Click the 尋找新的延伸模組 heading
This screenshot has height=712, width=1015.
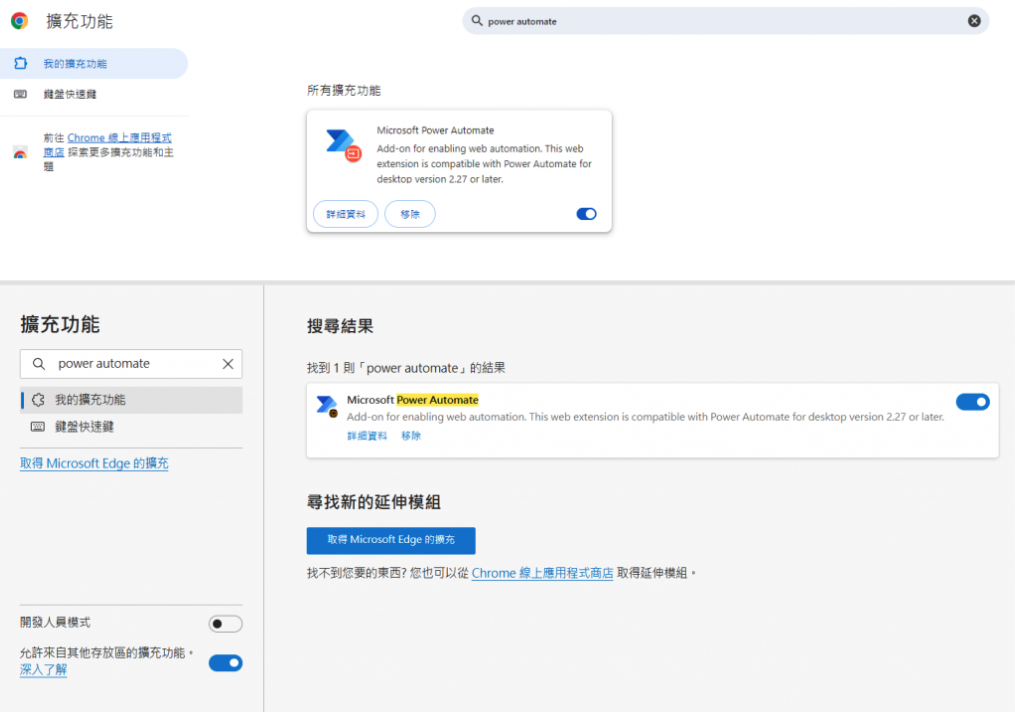coord(374,502)
